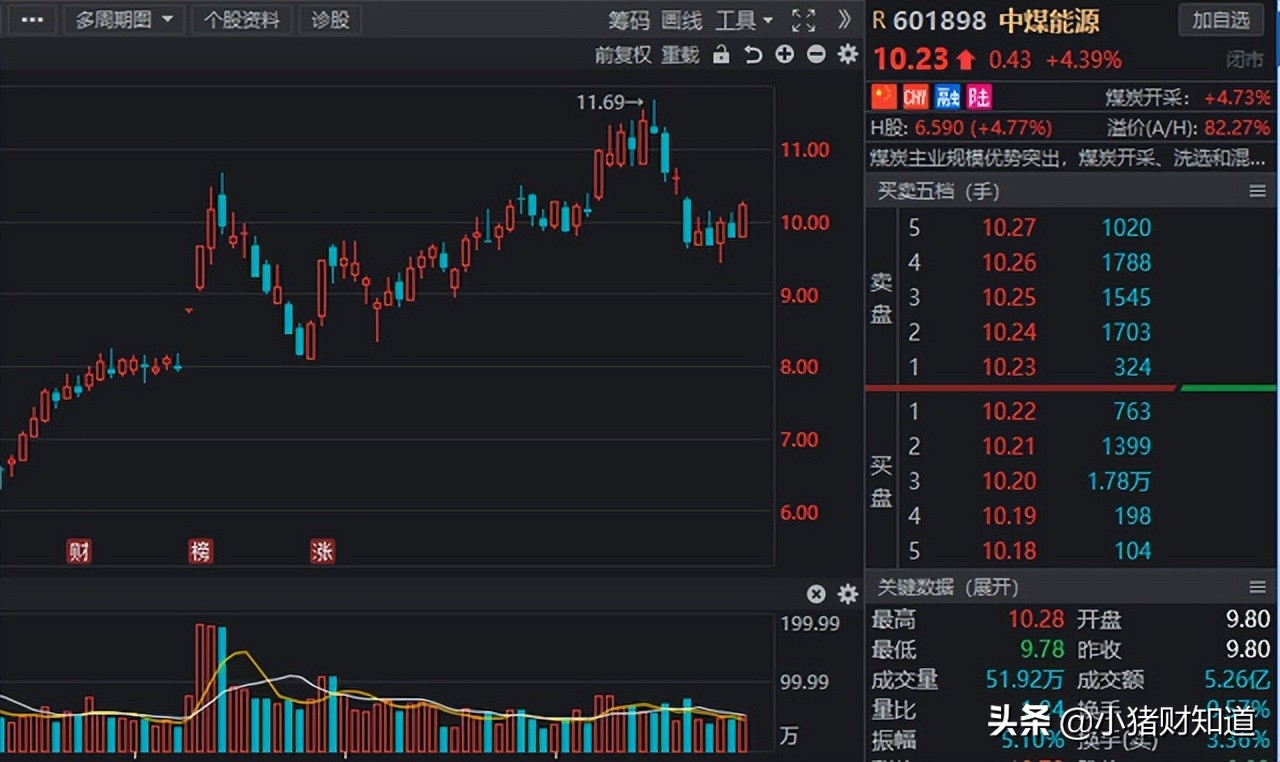Viewport: 1280px width, 762px height.
Task: Click the 诊股 stock diagnosis button
Action: point(330,20)
